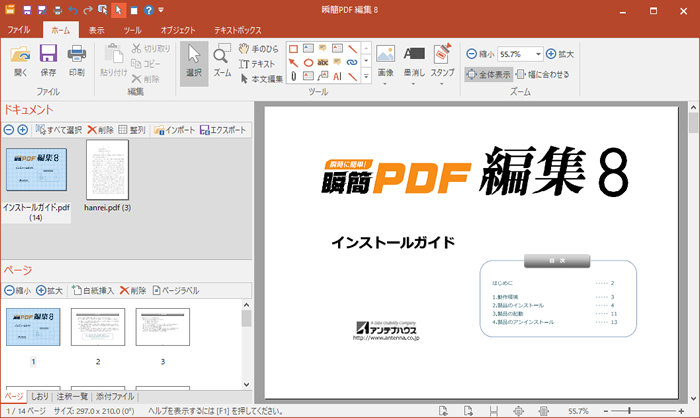This screenshot has height=418, width=700.
Task: Switch to the ツール ribbon tab
Action: (133, 30)
